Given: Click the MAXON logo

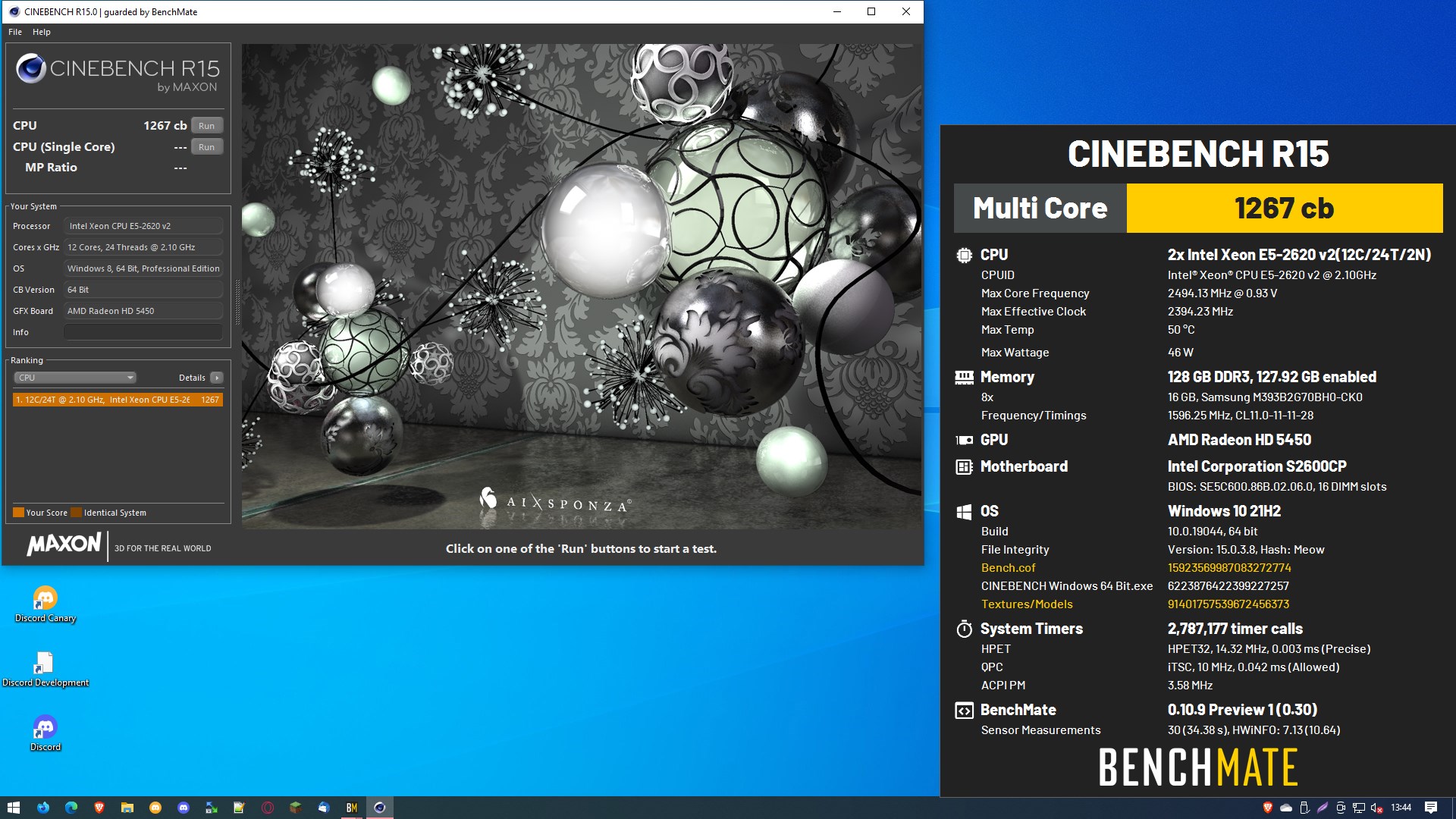Looking at the screenshot, I should (64, 544).
